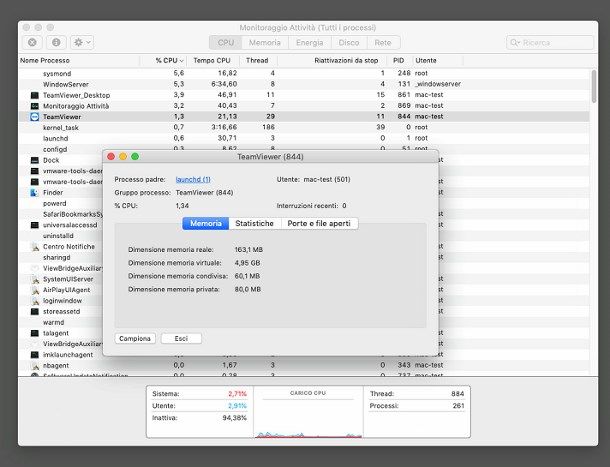Viewport: 610px width, 467px height.
Task: Click the Ricerca search field
Action: click(550, 42)
